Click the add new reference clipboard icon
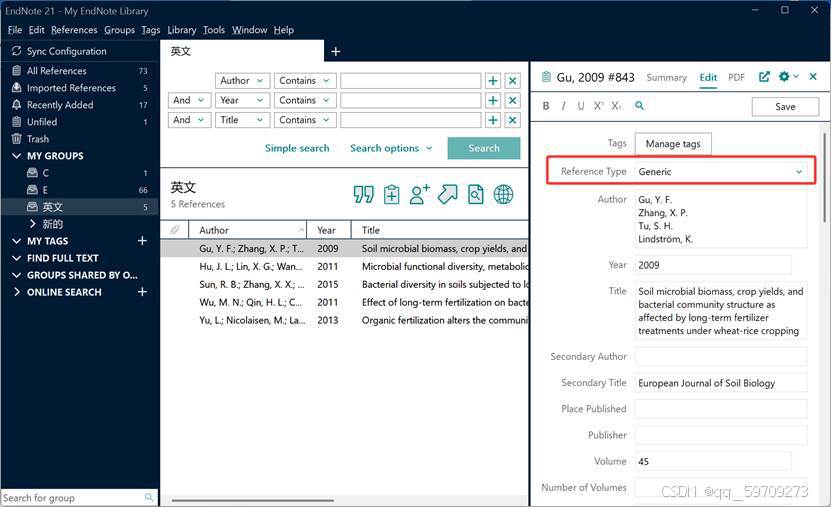 pyautogui.click(x=392, y=194)
